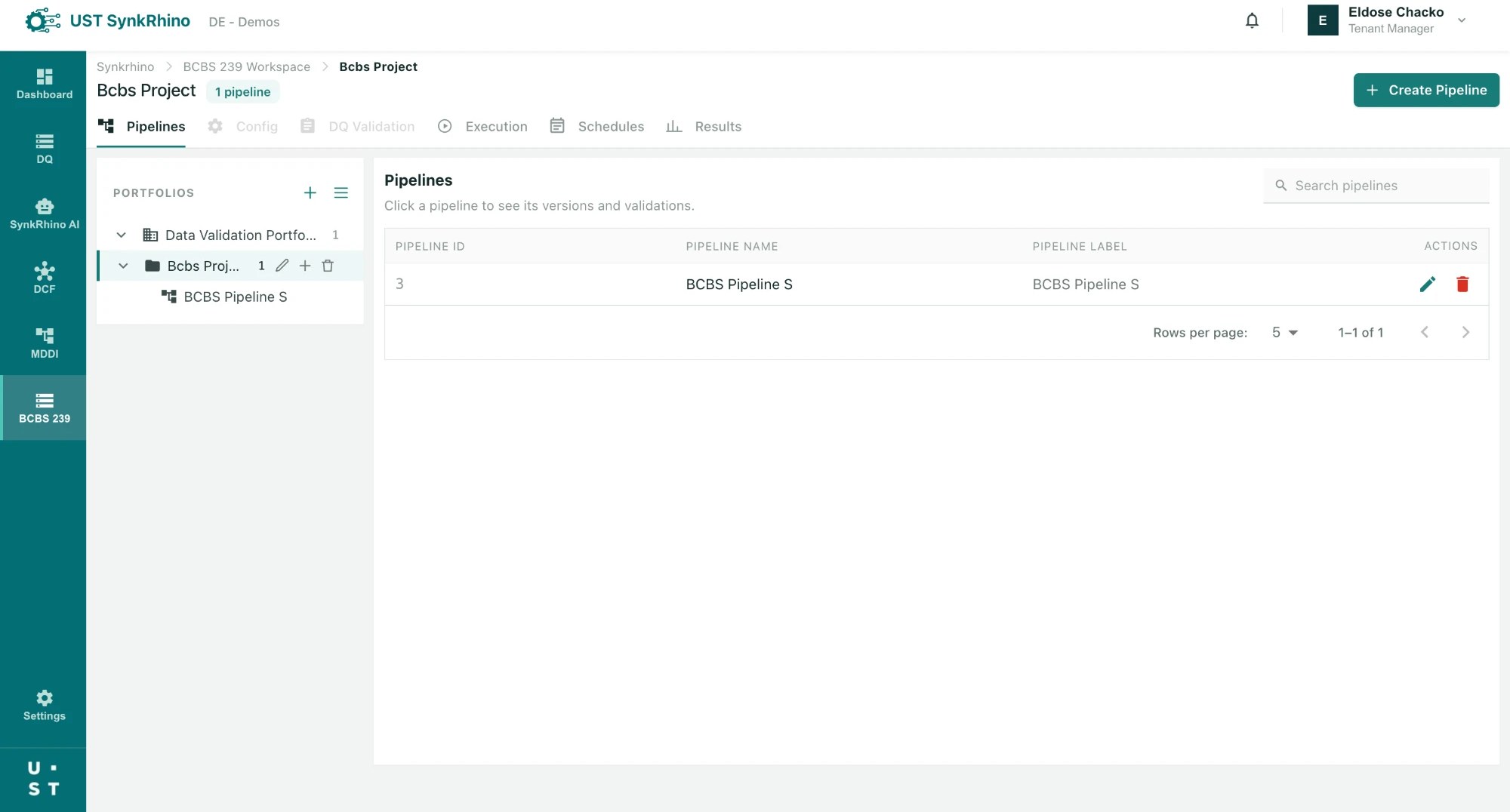
Task: Switch to the Results tab
Action: [704, 127]
